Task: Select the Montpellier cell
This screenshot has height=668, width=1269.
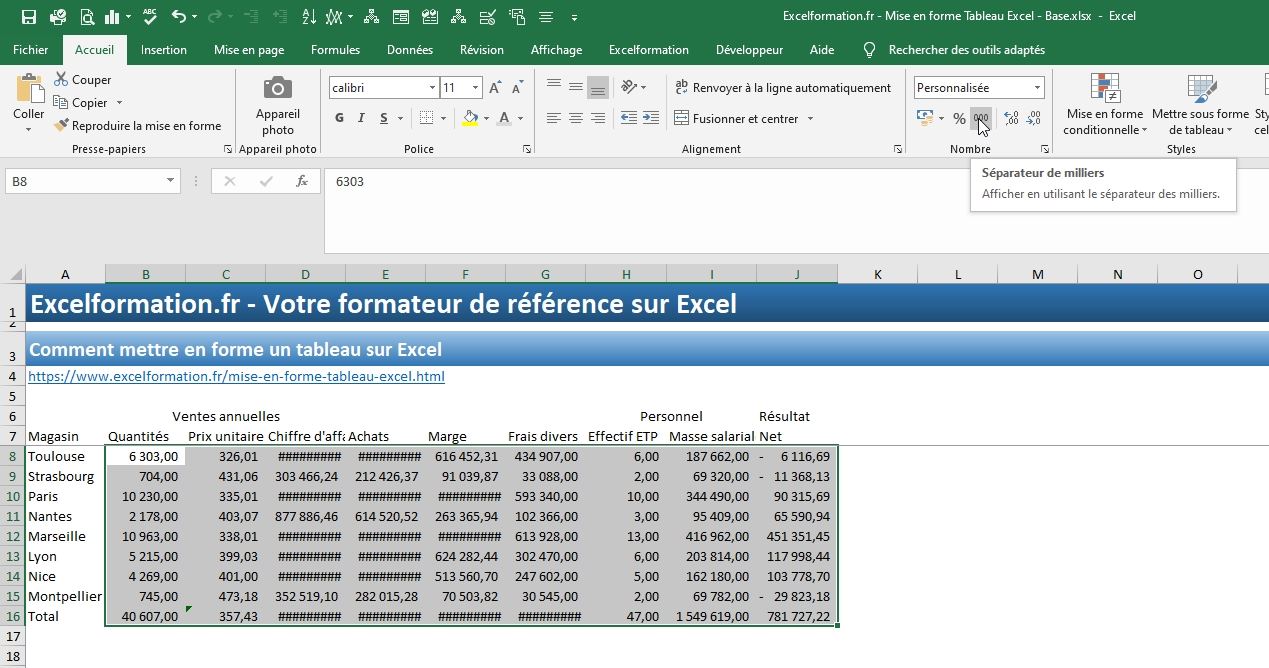Action: pos(65,596)
